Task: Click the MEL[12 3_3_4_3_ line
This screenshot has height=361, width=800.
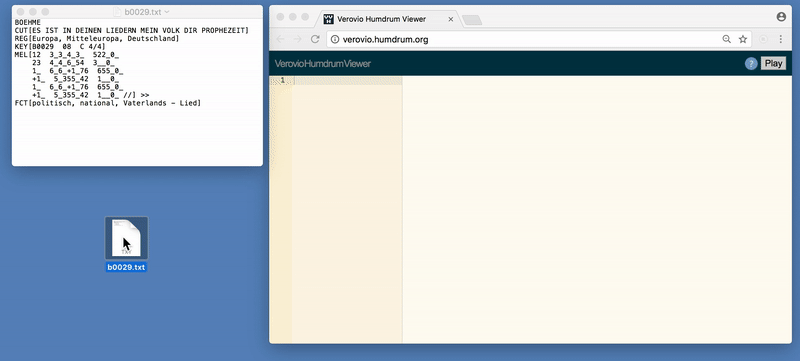Action: [67, 55]
